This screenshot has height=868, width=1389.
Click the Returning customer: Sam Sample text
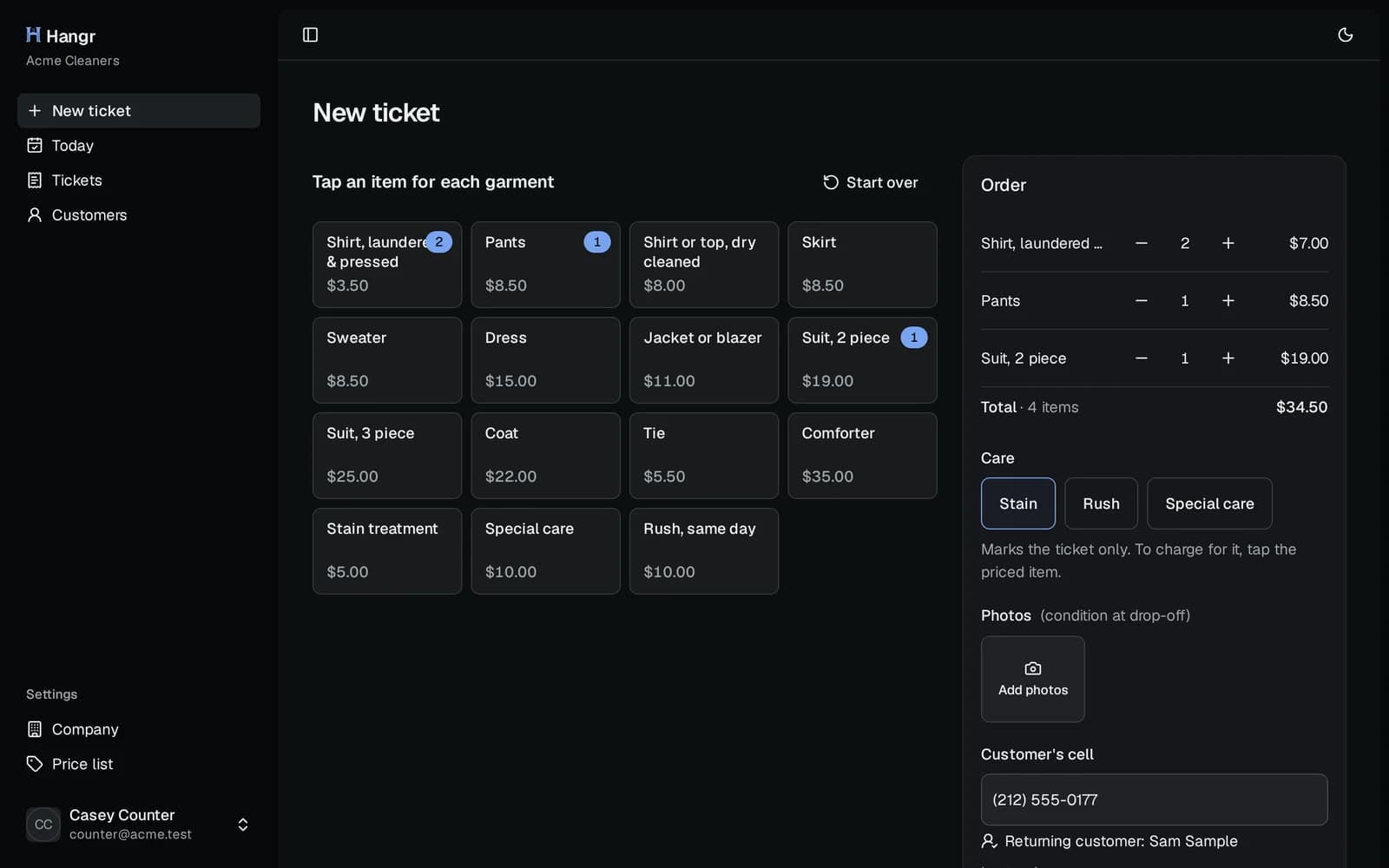tap(1121, 841)
